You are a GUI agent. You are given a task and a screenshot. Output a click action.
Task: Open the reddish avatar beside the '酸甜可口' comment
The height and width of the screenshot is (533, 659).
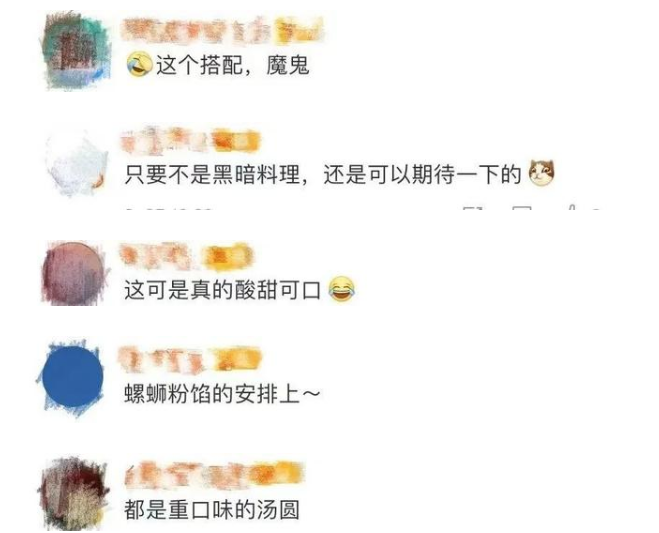pos(74,273)
